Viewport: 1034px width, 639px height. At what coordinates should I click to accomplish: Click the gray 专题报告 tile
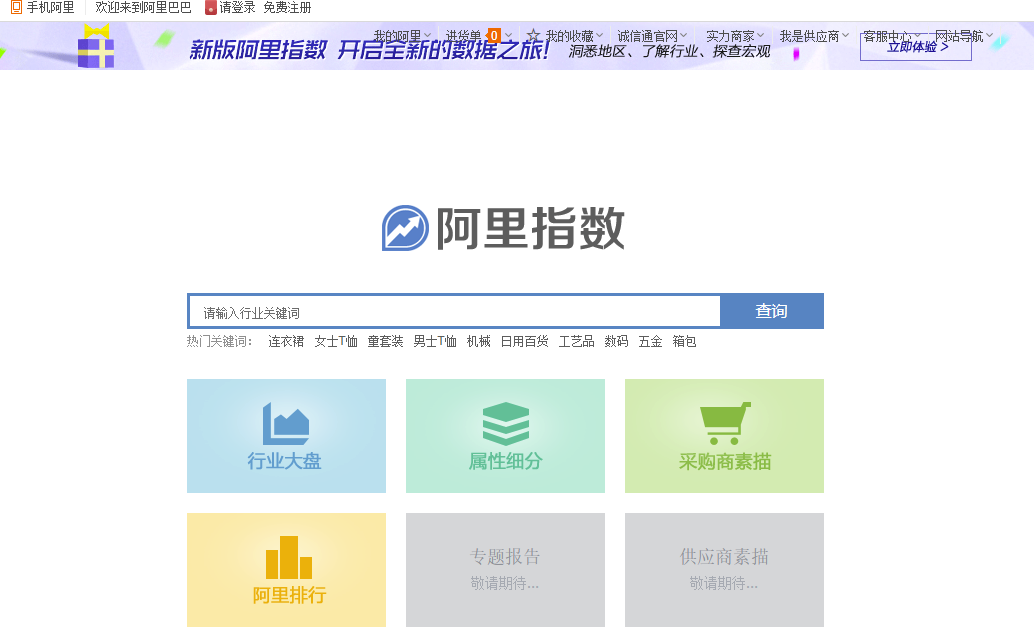pos(505,570)
